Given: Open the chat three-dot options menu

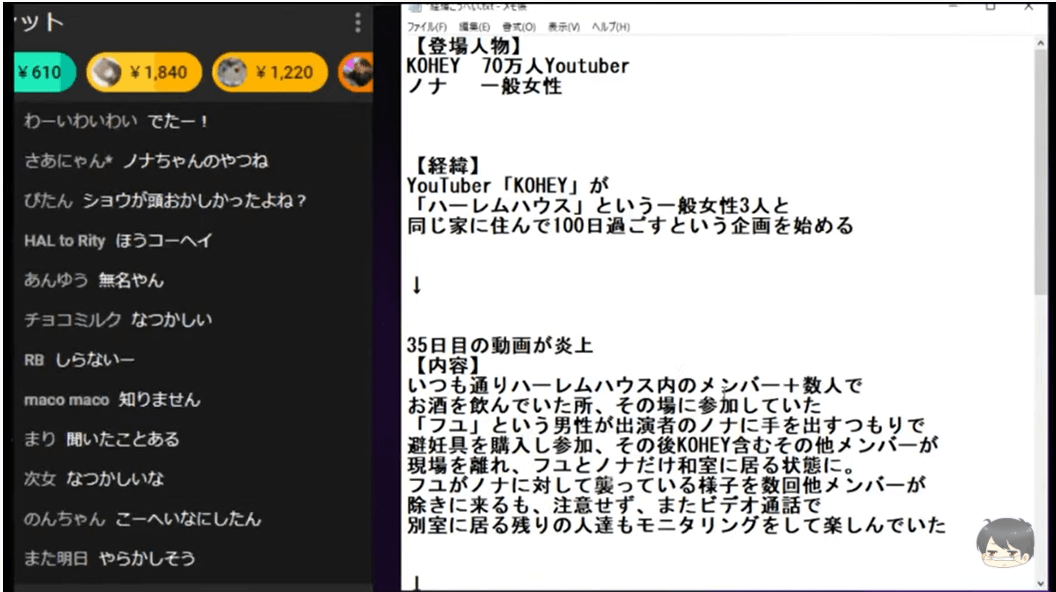Looking at the screenshot, I should 358,23.
